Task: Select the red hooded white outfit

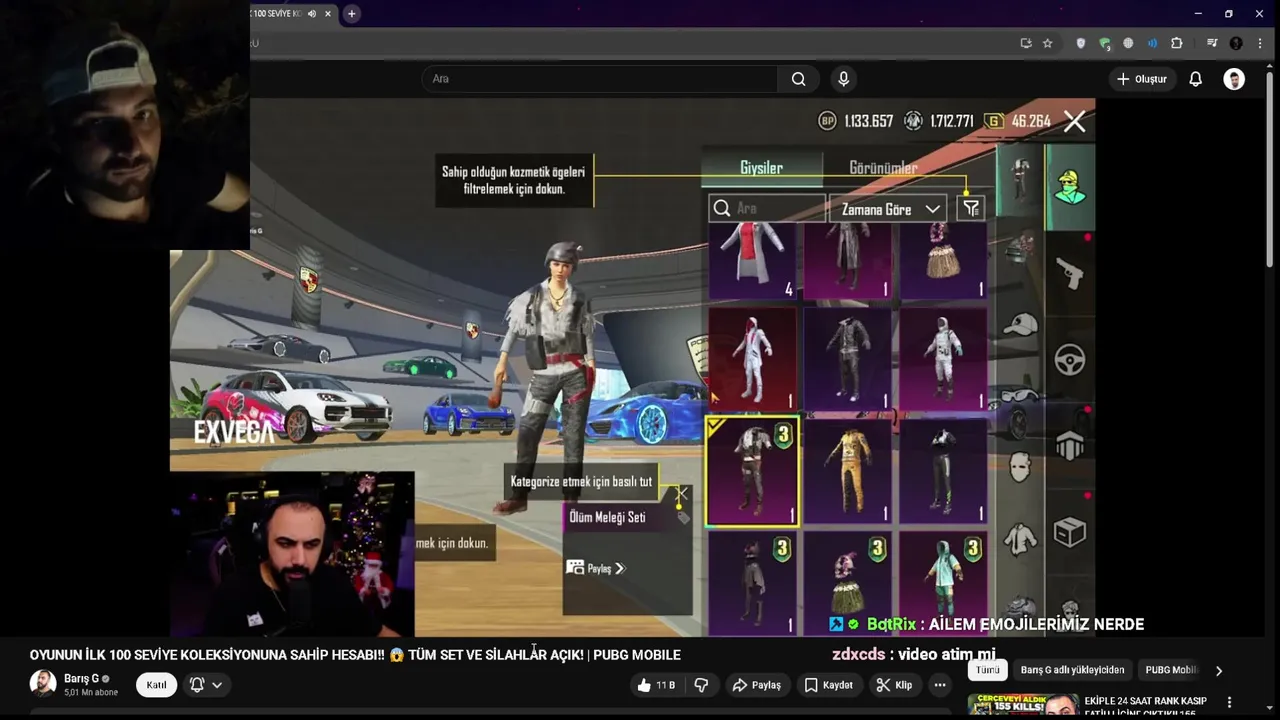Action: [752, 359]
